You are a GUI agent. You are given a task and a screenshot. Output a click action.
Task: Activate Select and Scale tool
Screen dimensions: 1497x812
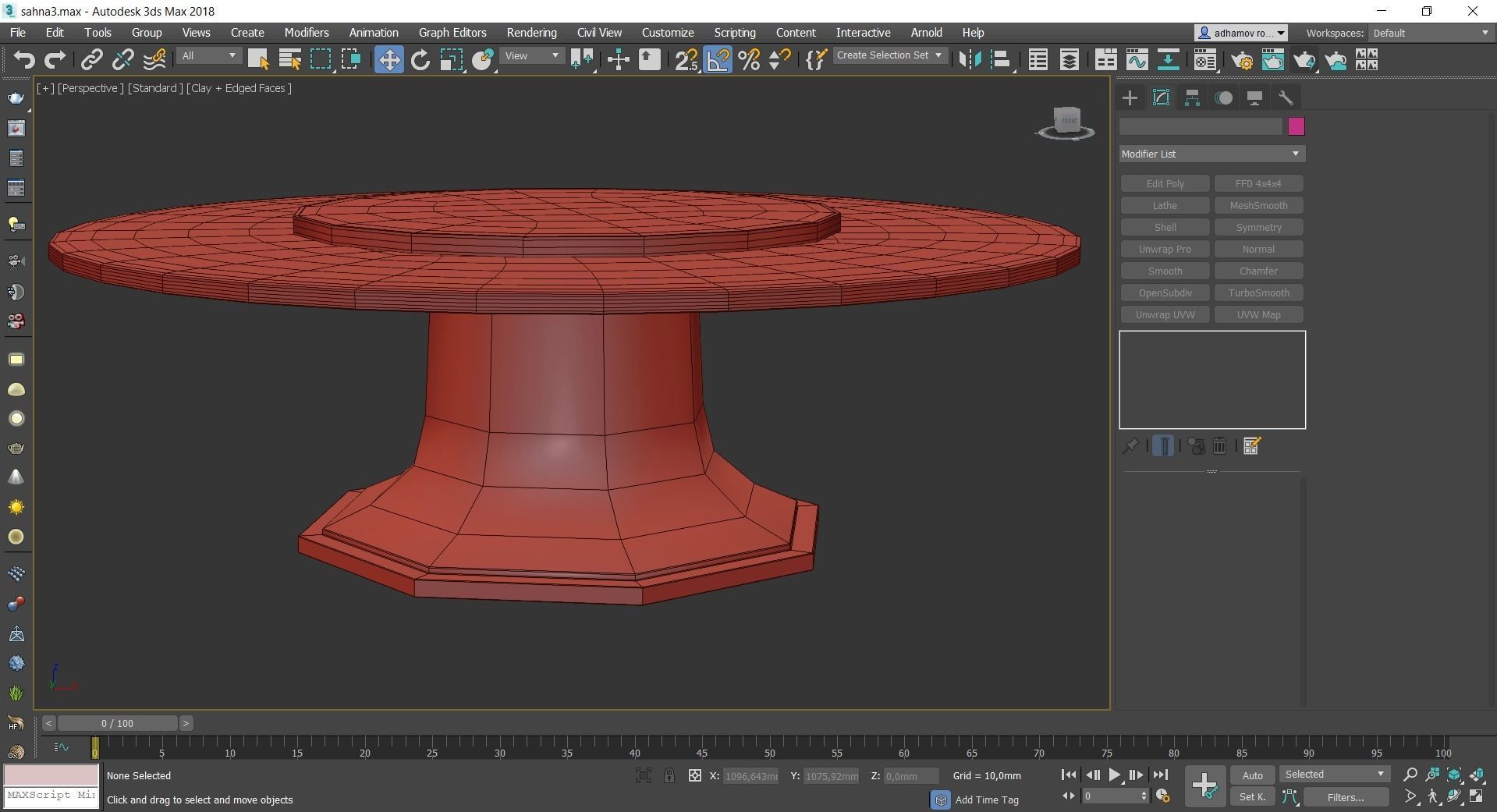coord(452,60)
